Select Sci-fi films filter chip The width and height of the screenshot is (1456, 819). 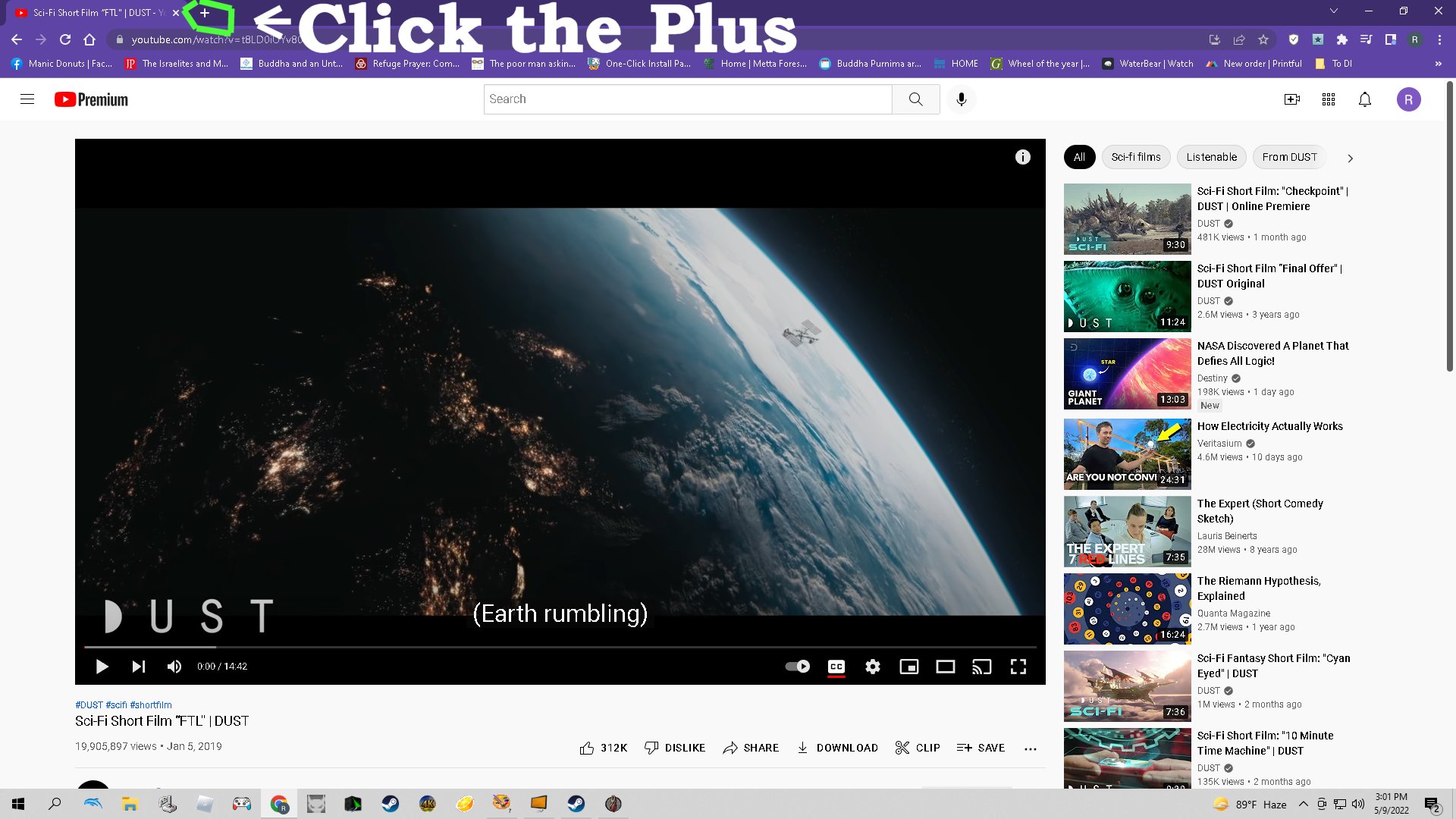tap(1136, 157)
